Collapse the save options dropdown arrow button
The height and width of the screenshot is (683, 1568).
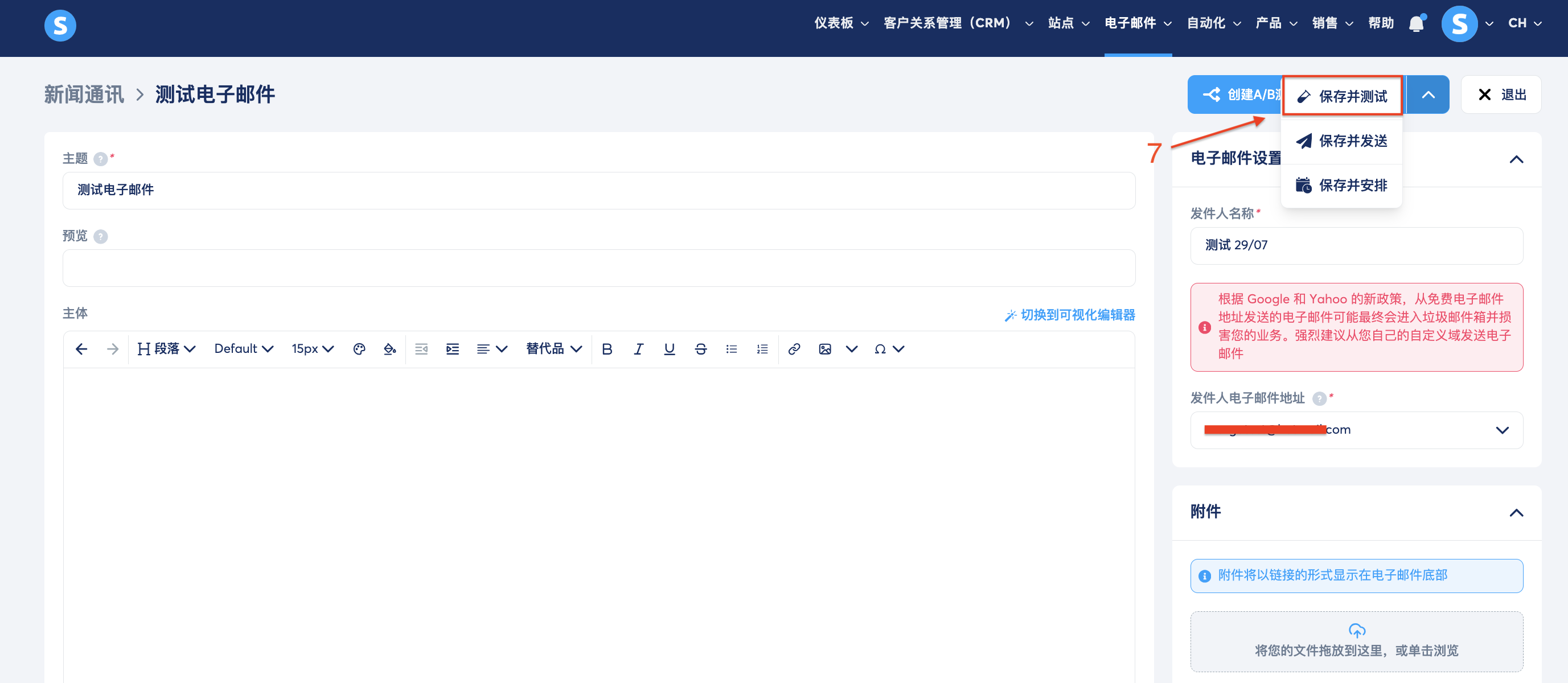(1427, 94)
